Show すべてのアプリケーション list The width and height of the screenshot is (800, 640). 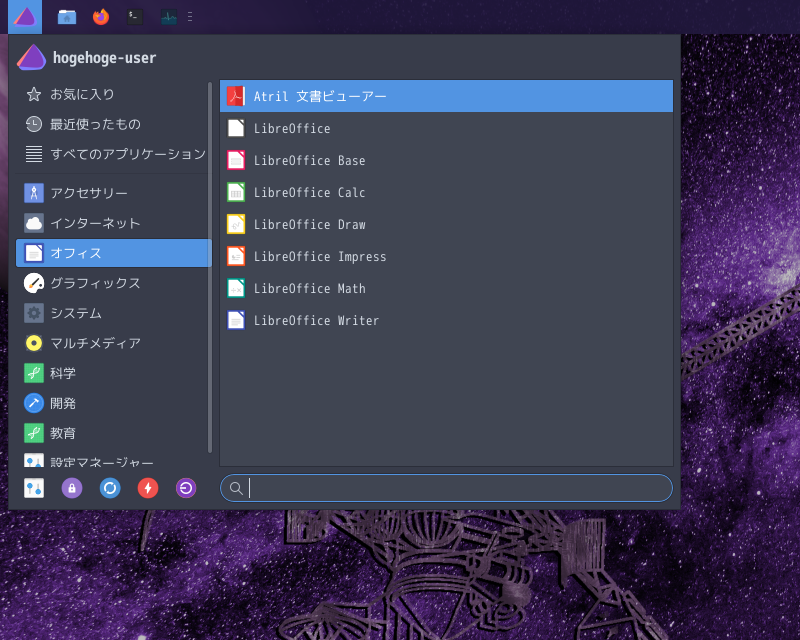pyautogui.click(x=112, y=154)
